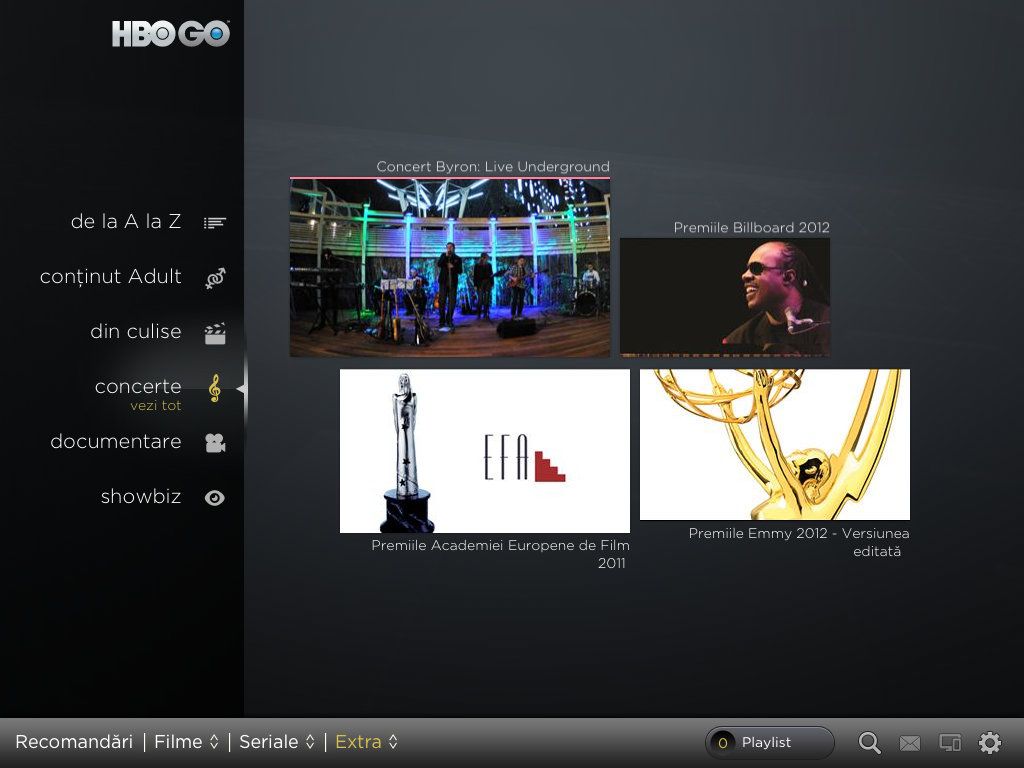Click the Playlist counter showing 0
The height and width of the screenshot is (768, 1024).
click(722, 743)
